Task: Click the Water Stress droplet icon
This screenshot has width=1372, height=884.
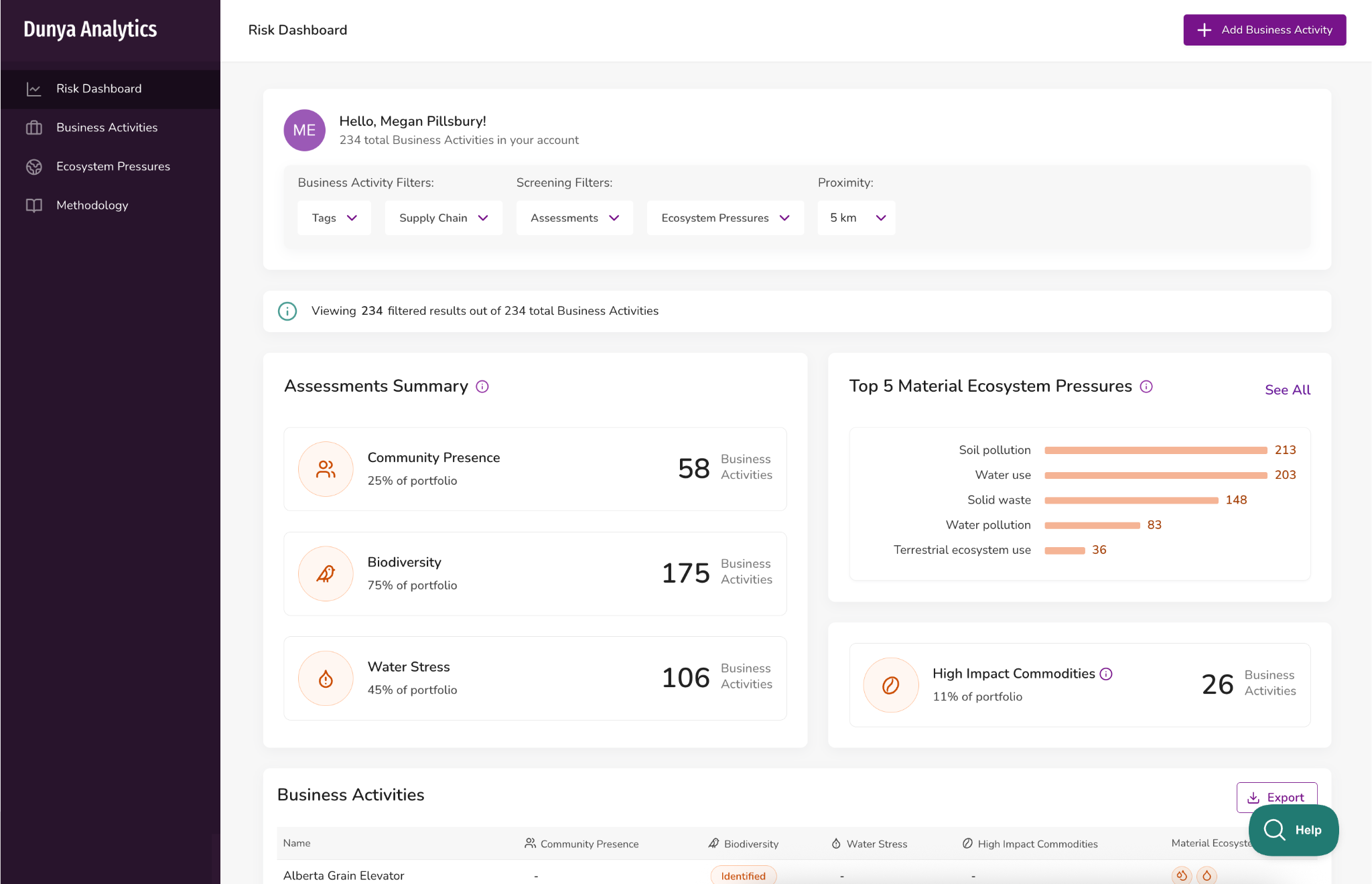Action: point(326,678)
